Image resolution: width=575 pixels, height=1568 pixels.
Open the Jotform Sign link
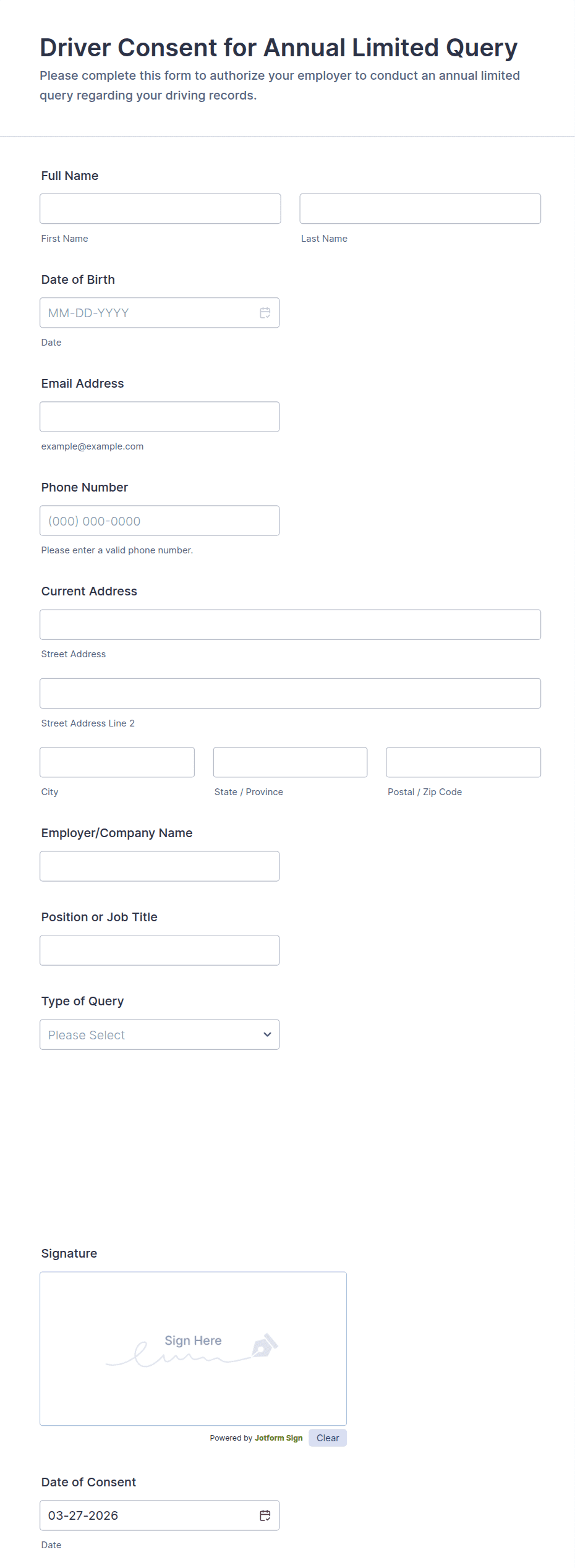click(278, 1438)
